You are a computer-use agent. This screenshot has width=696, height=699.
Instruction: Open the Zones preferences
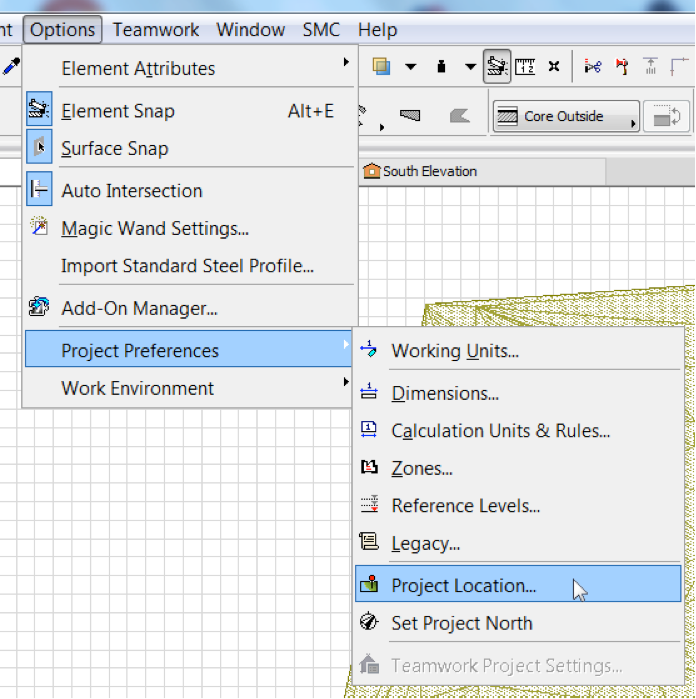point(518,468)
